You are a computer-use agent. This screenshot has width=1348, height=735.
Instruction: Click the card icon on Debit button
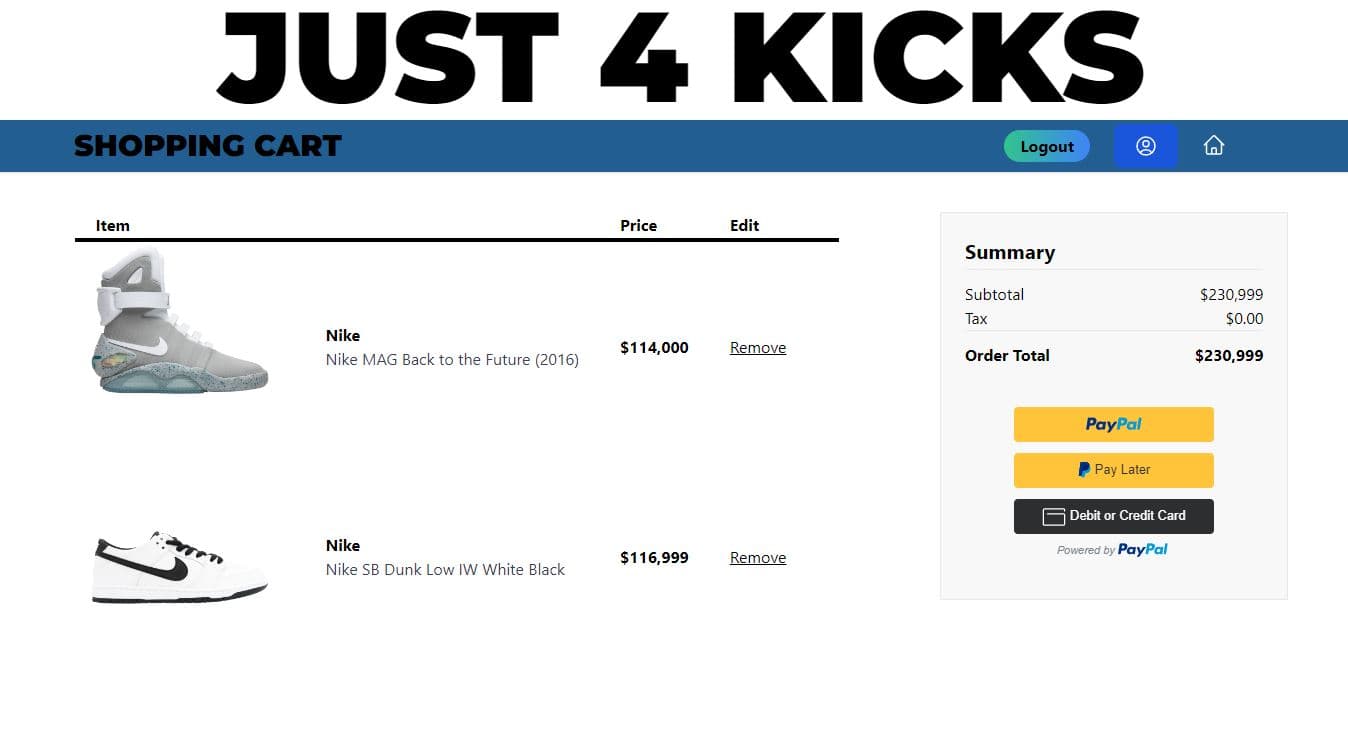1053,517
